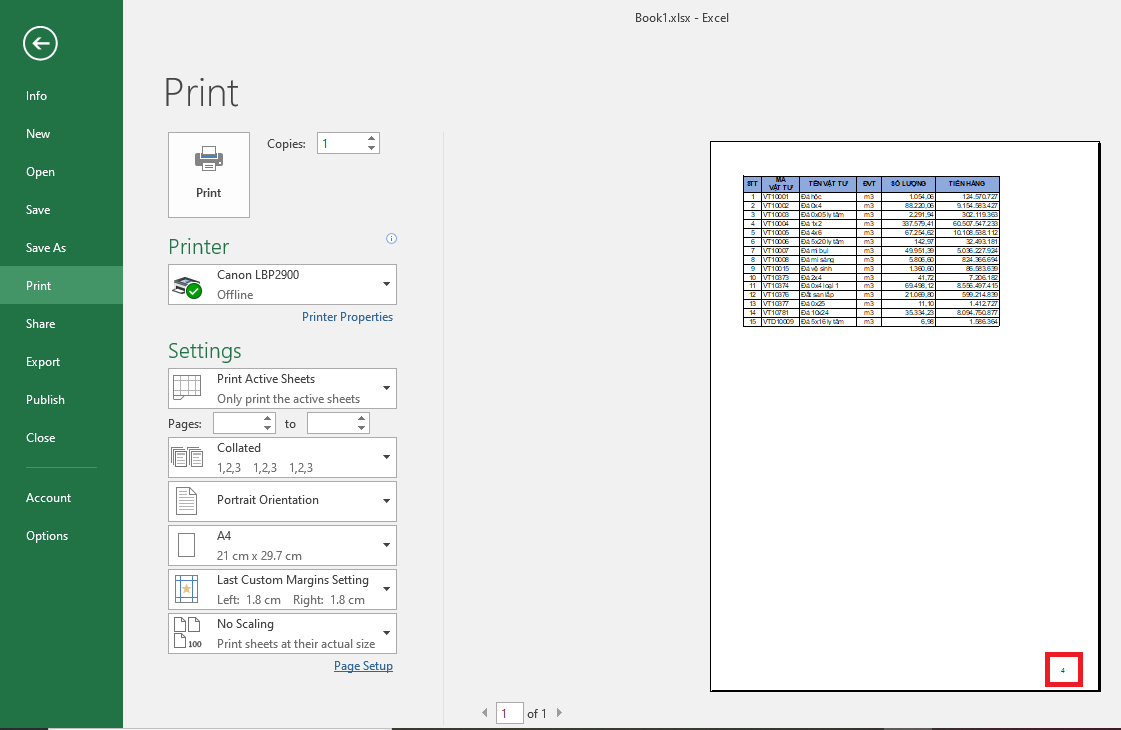Expand the Collated dropdown

click(x=386, y=458)
